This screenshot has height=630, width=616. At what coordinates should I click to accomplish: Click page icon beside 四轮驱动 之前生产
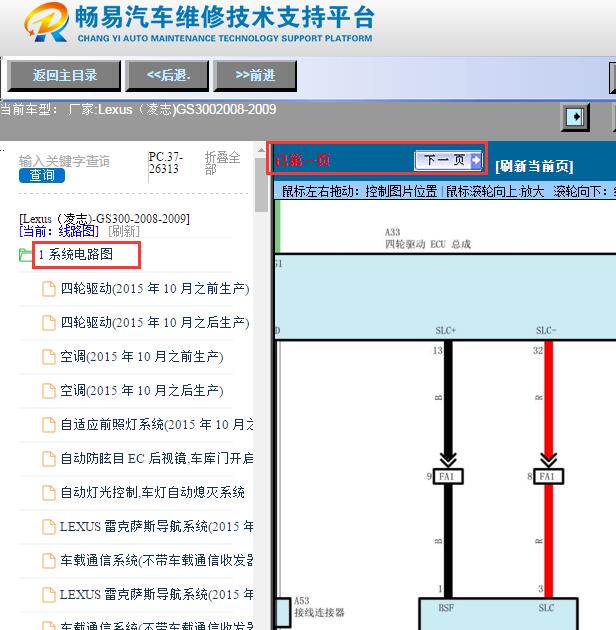point(49,289)
